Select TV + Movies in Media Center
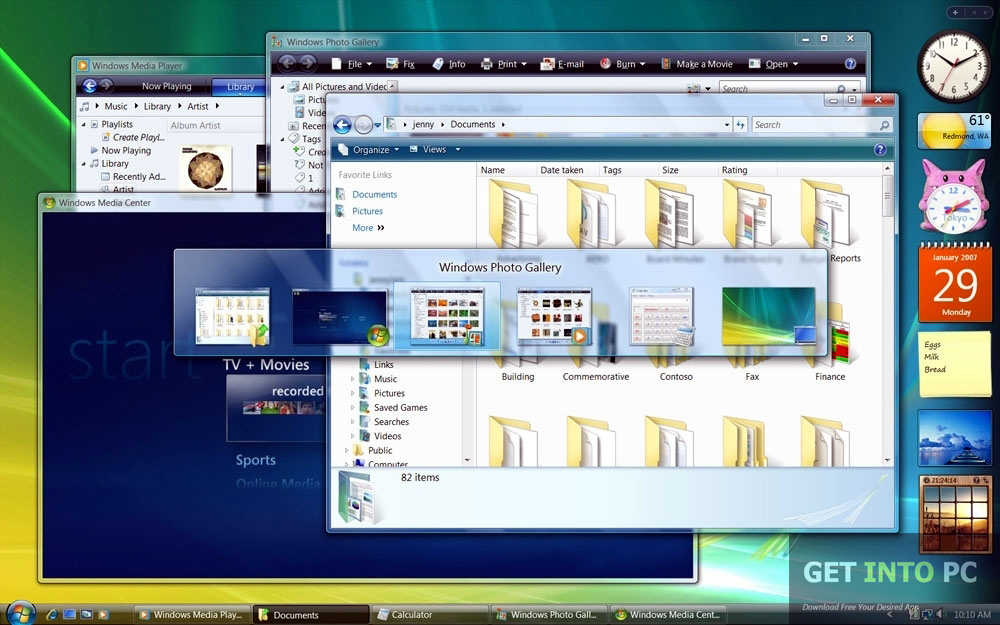 [x=269, y=364]
